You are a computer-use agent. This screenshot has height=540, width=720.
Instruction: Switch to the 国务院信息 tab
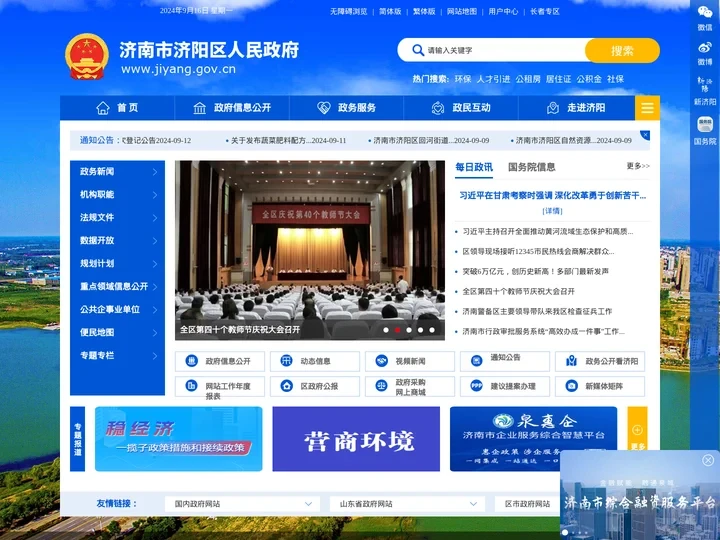[532, 167]
